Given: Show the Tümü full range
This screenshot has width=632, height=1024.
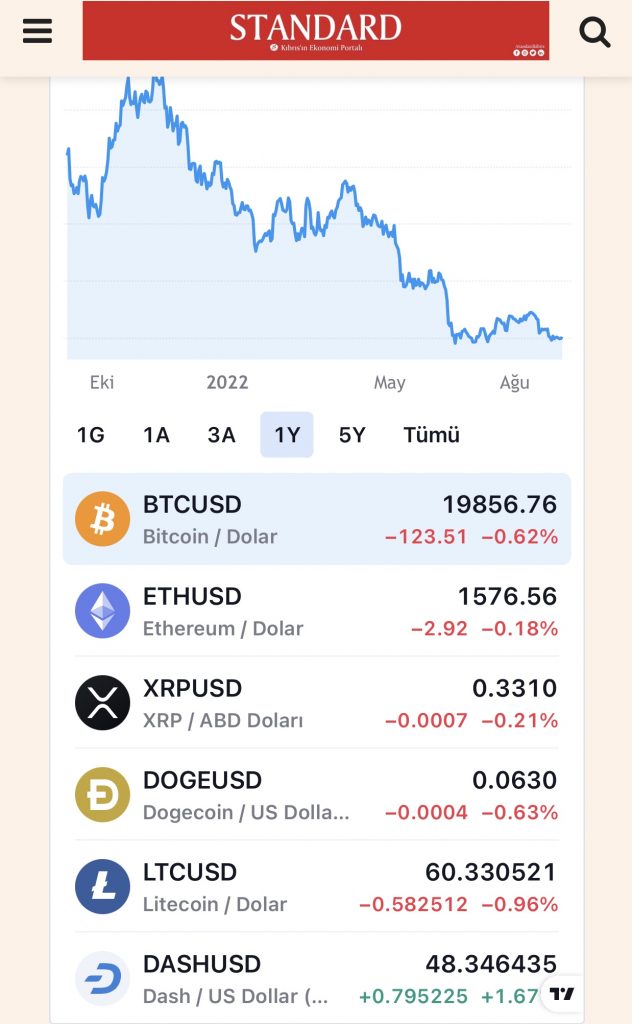Looking at the screenshot, I should click(431, 435).
